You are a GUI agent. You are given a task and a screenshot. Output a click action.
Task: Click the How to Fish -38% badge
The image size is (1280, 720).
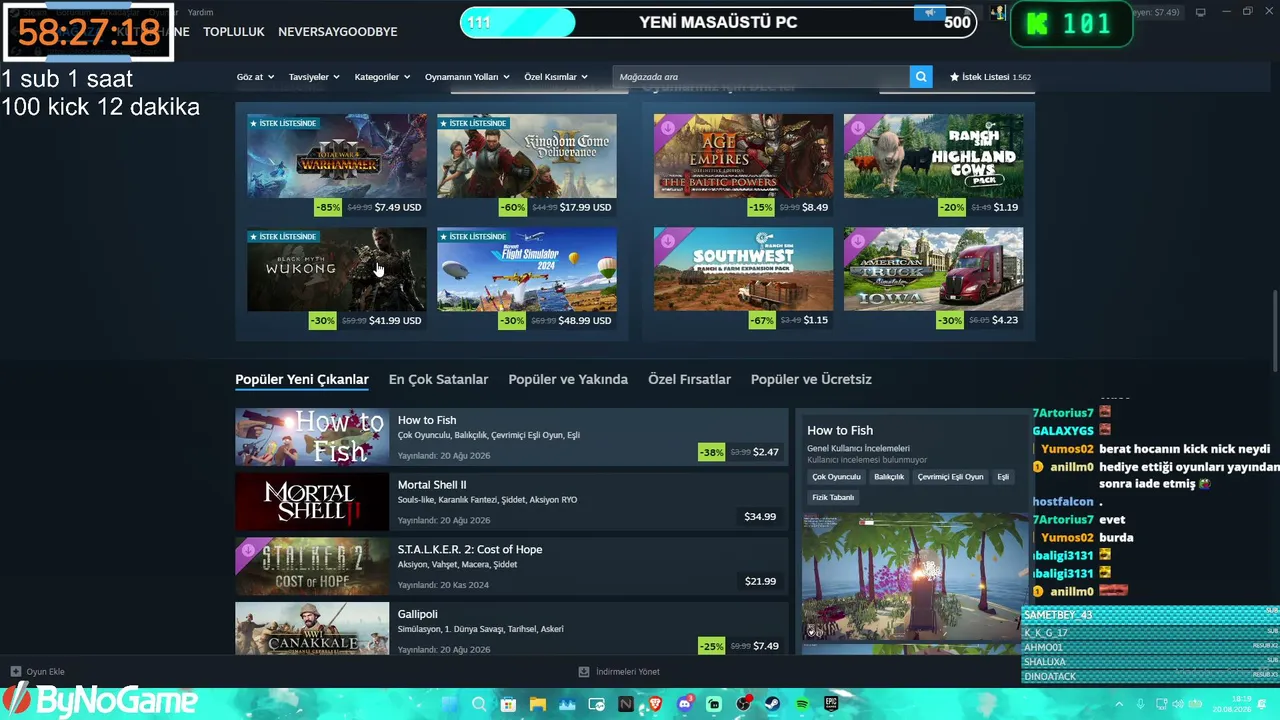pos(711,452)
